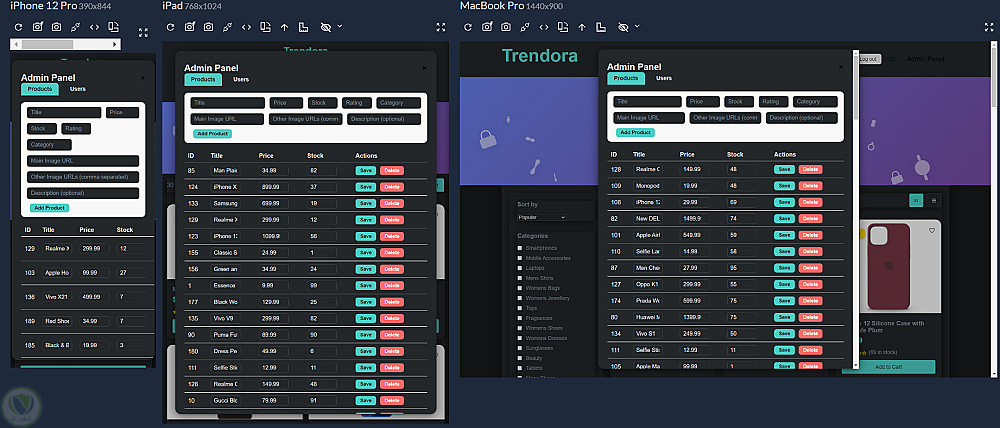
Task: Click price 1499.99 field in MacBook table
Action: click(x=695, y=218)
